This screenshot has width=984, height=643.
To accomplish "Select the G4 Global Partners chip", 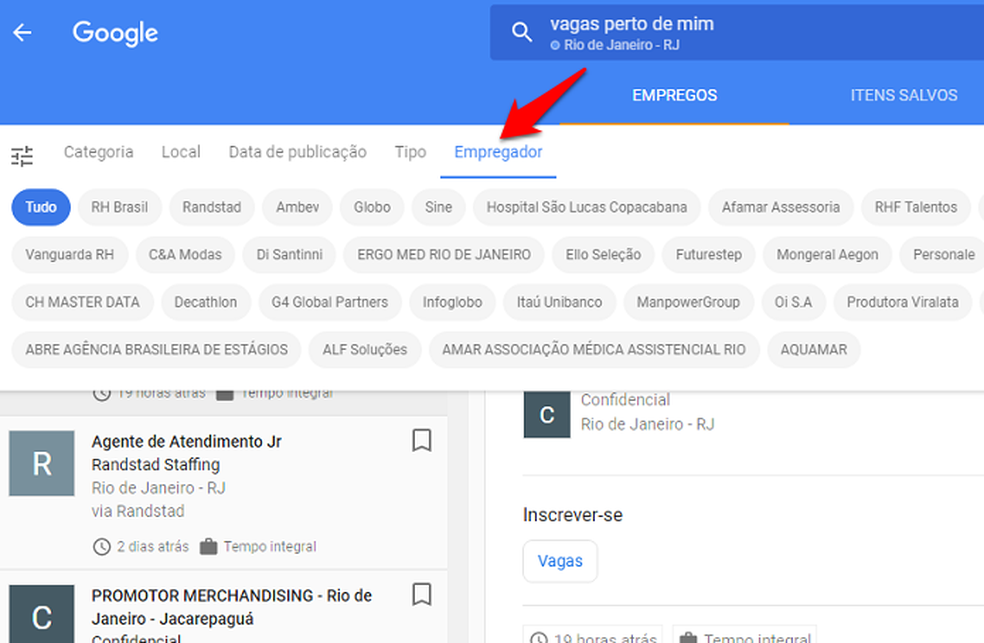I will tap(329, 302).
